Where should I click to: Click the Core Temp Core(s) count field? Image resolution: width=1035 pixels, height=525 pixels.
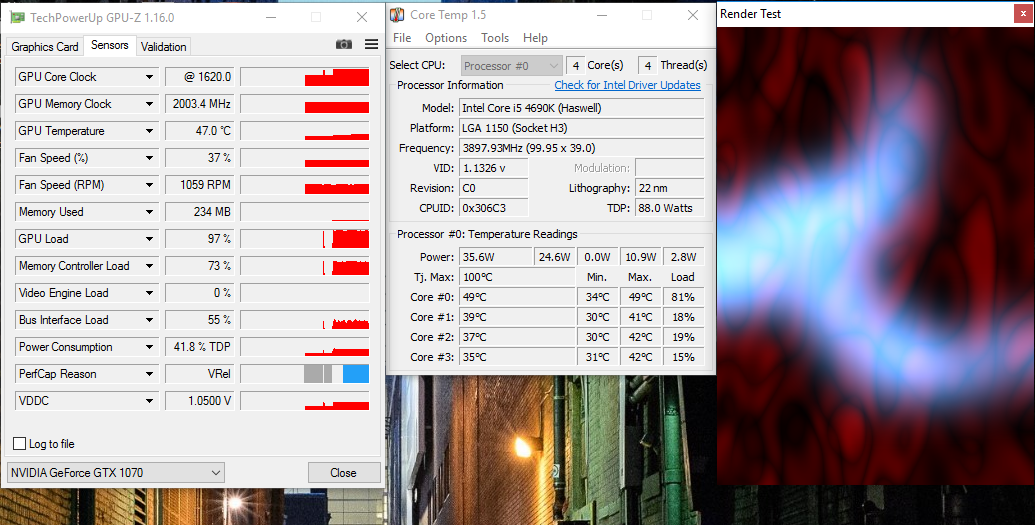click(x=576, y=65)
